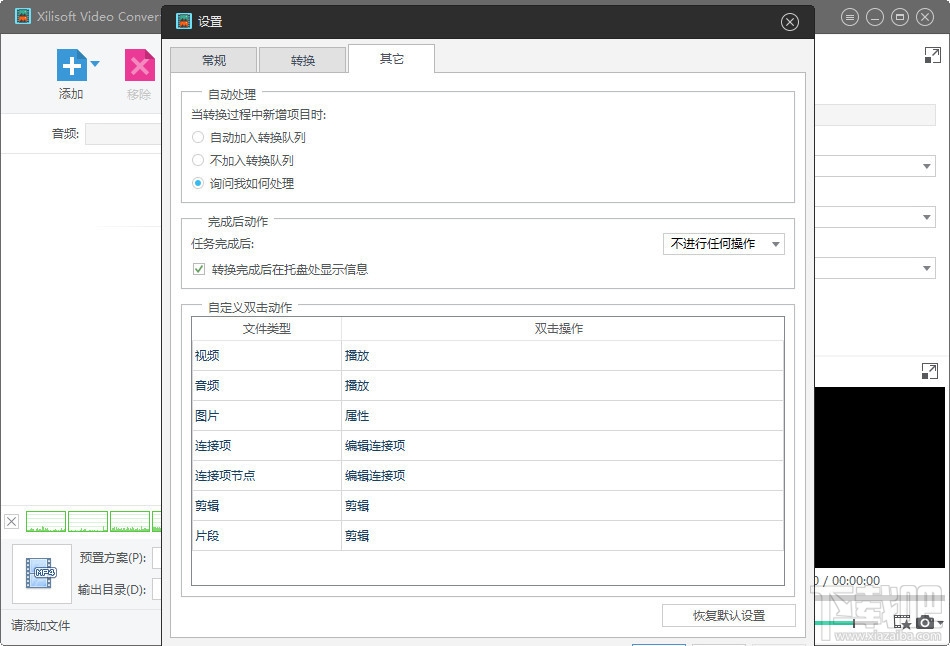Screen dimensions: 950x646
Task: Select the 其它 tab
Action: coord(391,59)
